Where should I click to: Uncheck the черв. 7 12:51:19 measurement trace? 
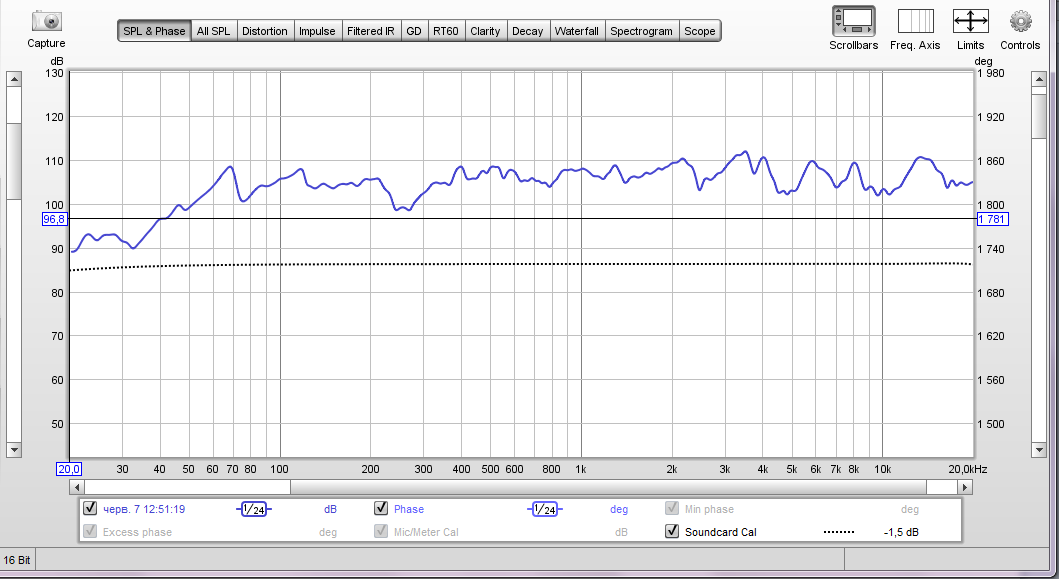[x=91, y=509]
